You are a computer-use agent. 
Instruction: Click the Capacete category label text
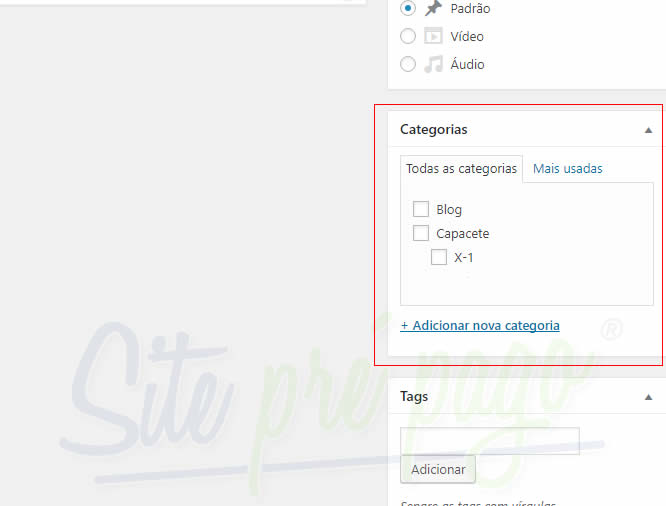(462, 234)
